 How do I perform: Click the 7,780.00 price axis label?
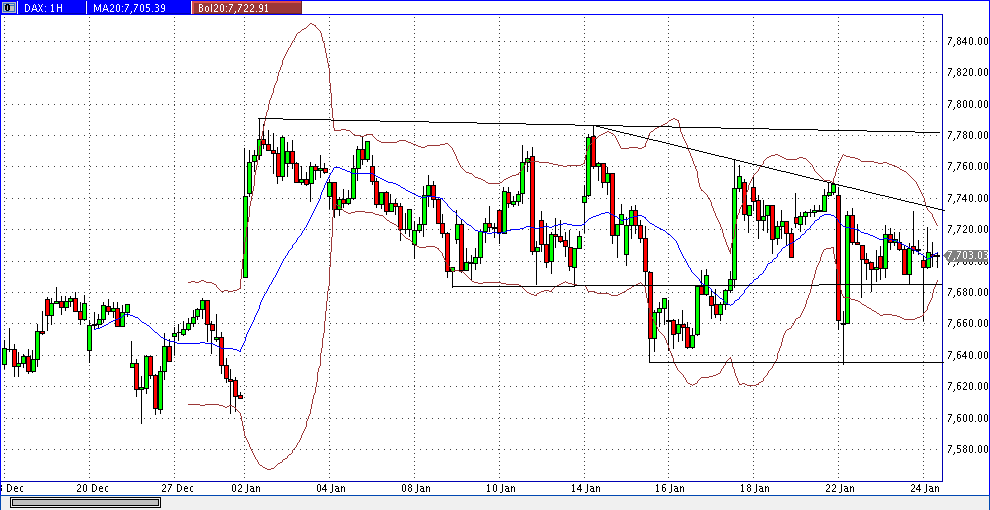[967, 136]
